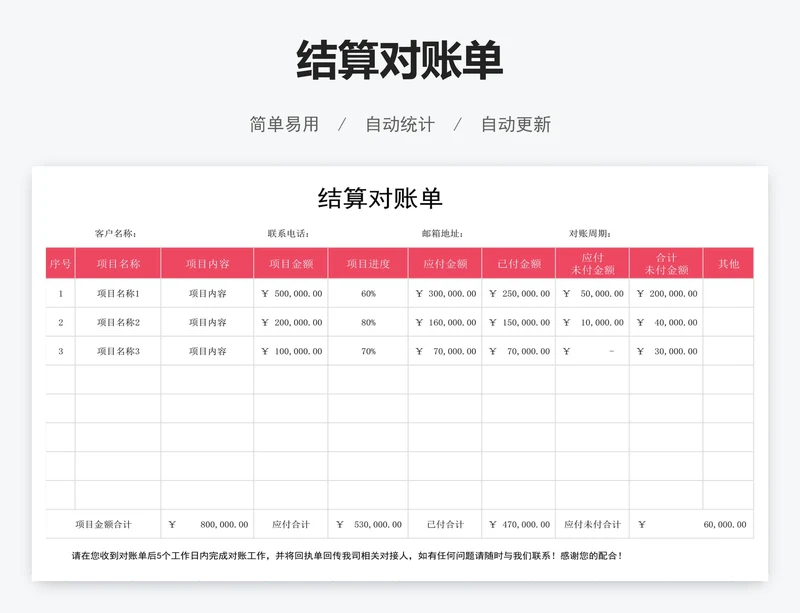Screen dimensions: 800x613
Task: Select the serial number 2 cell
Action: tap(60, 322)
